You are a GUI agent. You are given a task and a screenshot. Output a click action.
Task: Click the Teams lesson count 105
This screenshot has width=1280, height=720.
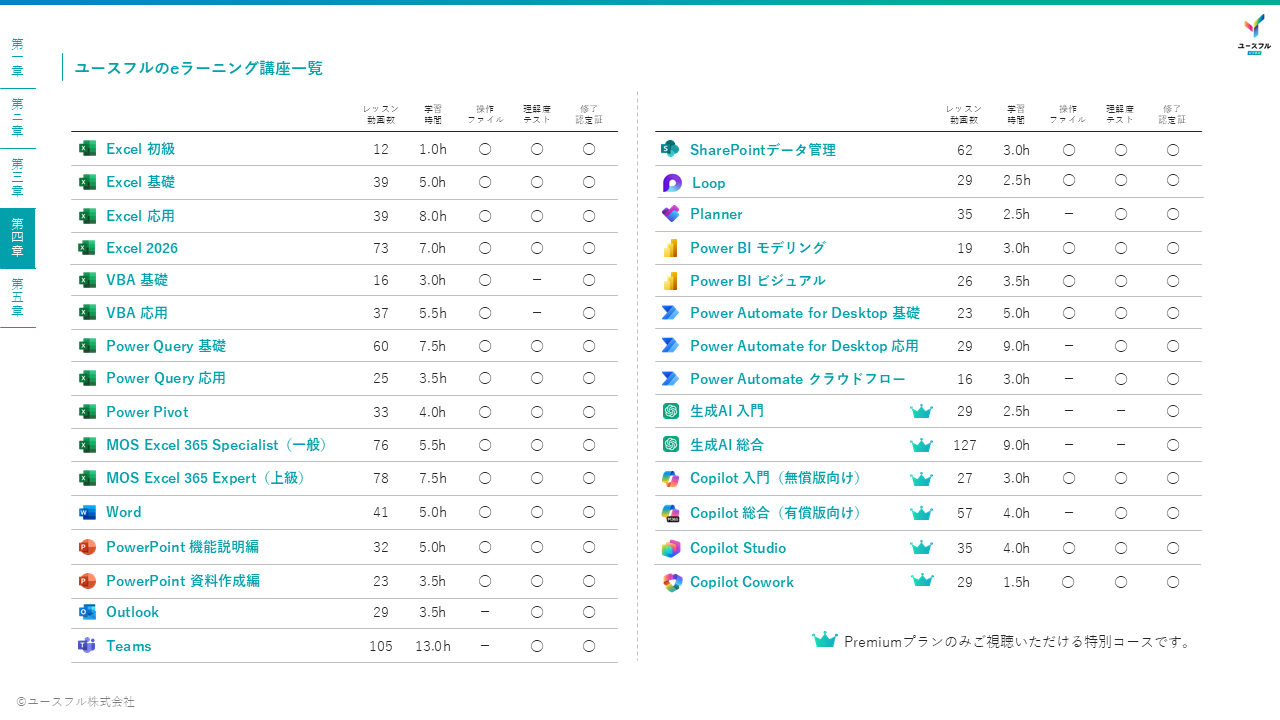381,646
